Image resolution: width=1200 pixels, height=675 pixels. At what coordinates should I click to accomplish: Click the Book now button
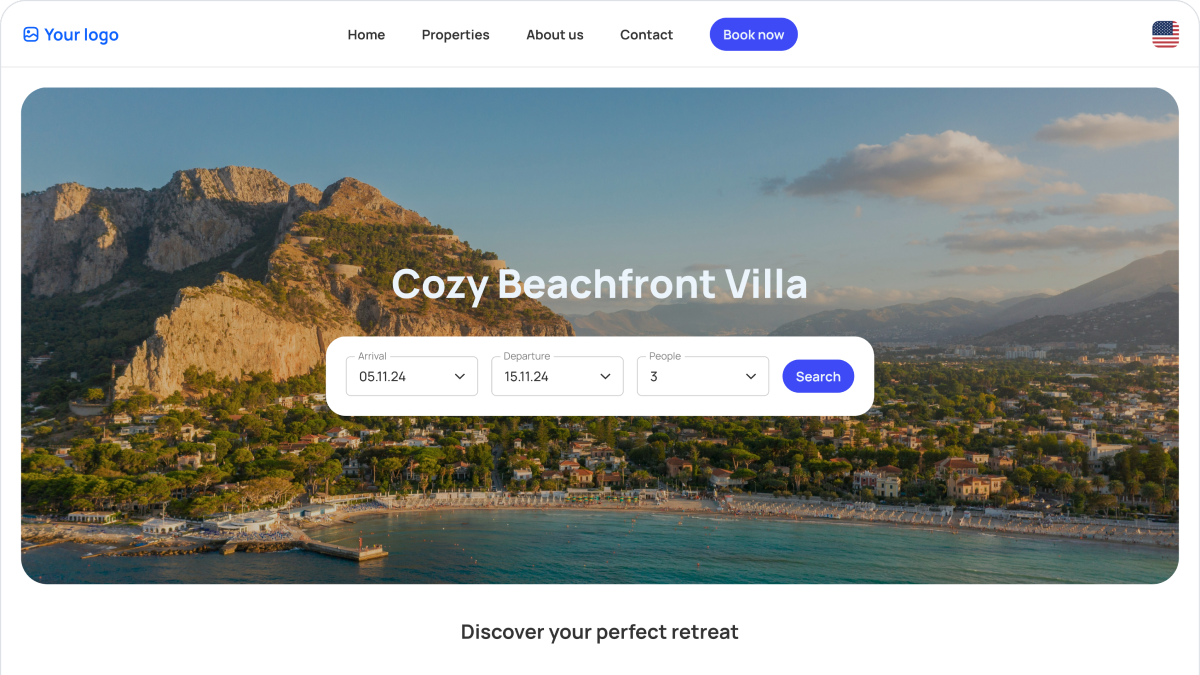coord(754,34)
